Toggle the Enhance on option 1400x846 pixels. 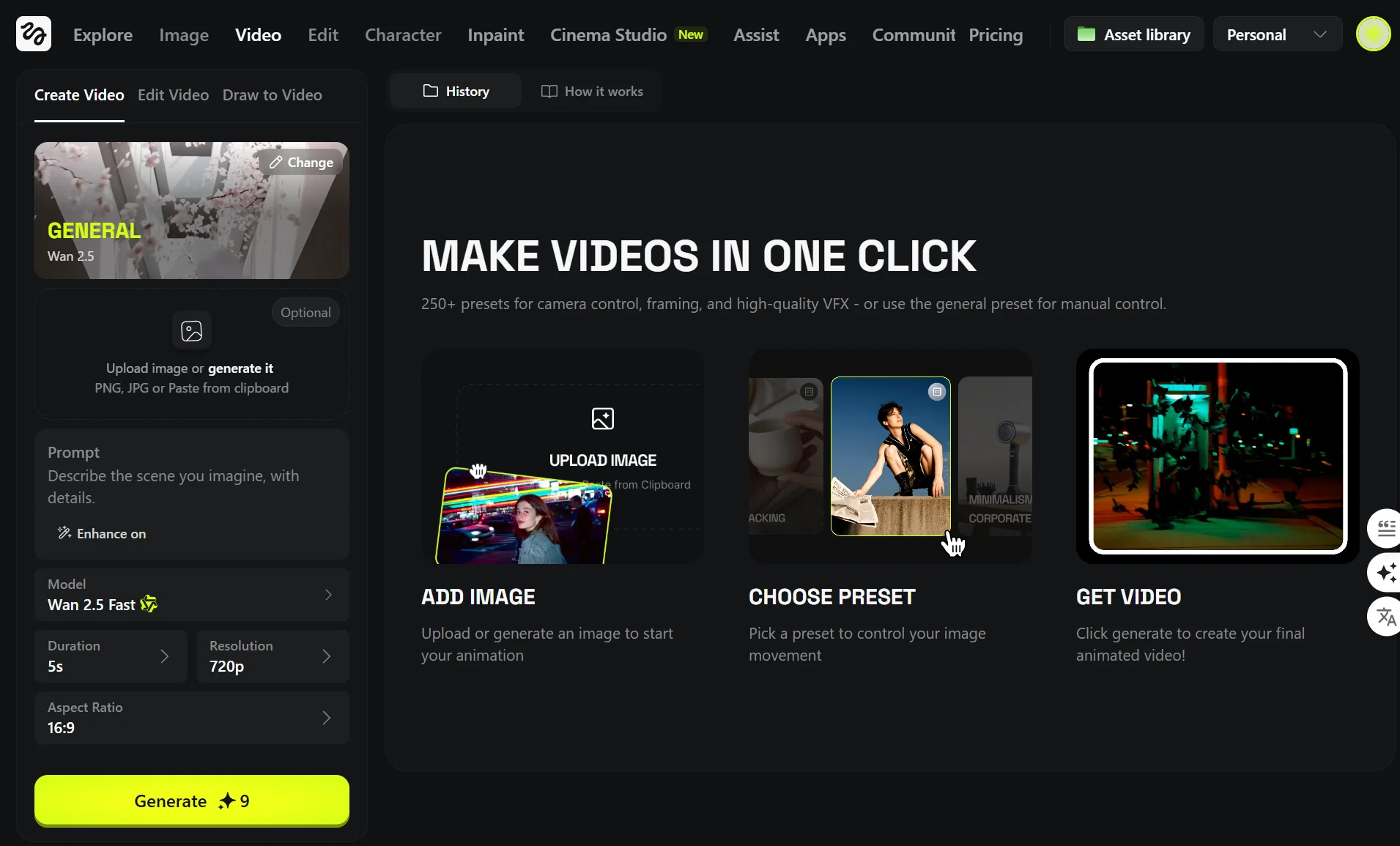(102, 533)
